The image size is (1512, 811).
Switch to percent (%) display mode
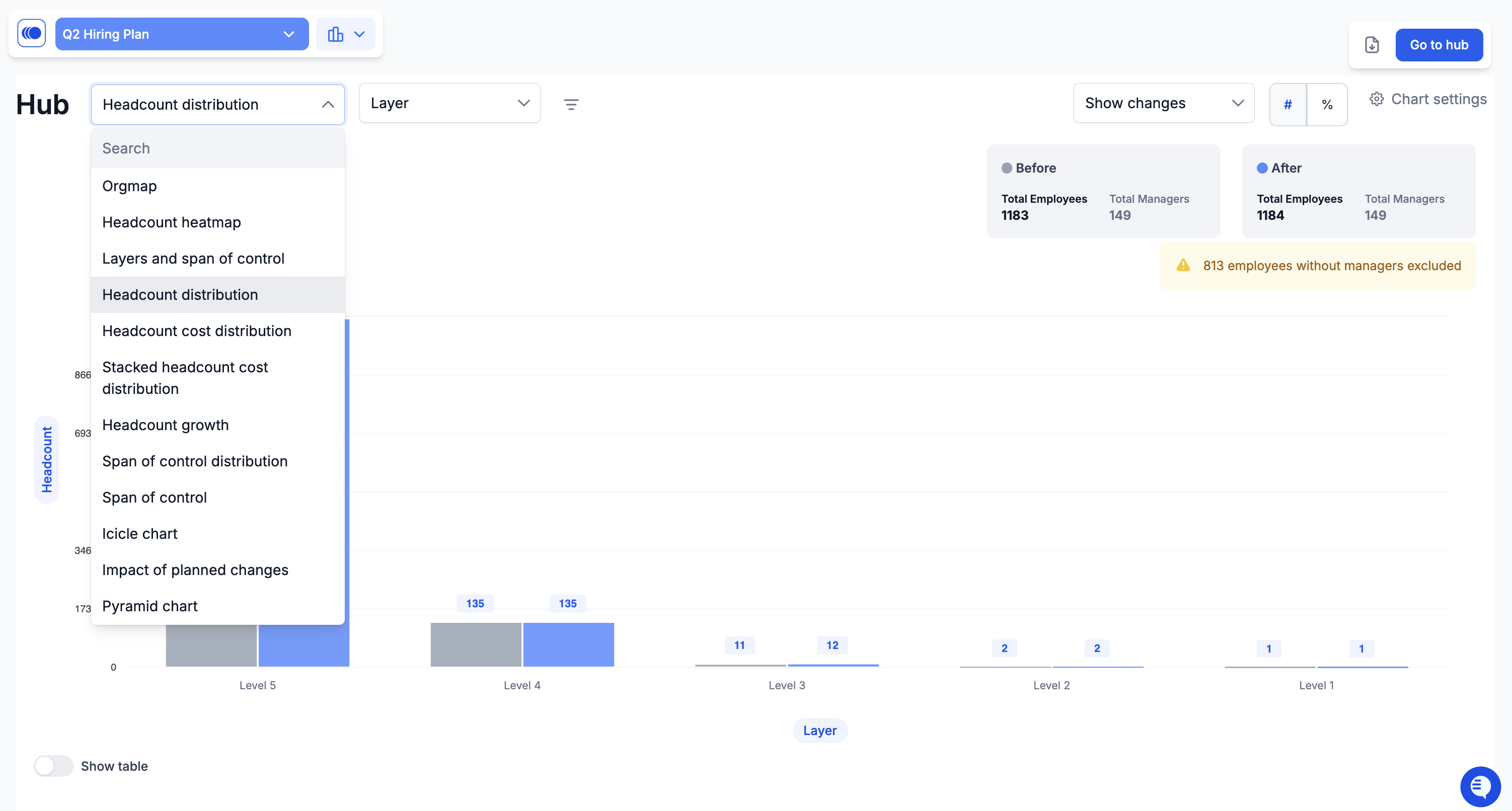[x=1326, y=105]
